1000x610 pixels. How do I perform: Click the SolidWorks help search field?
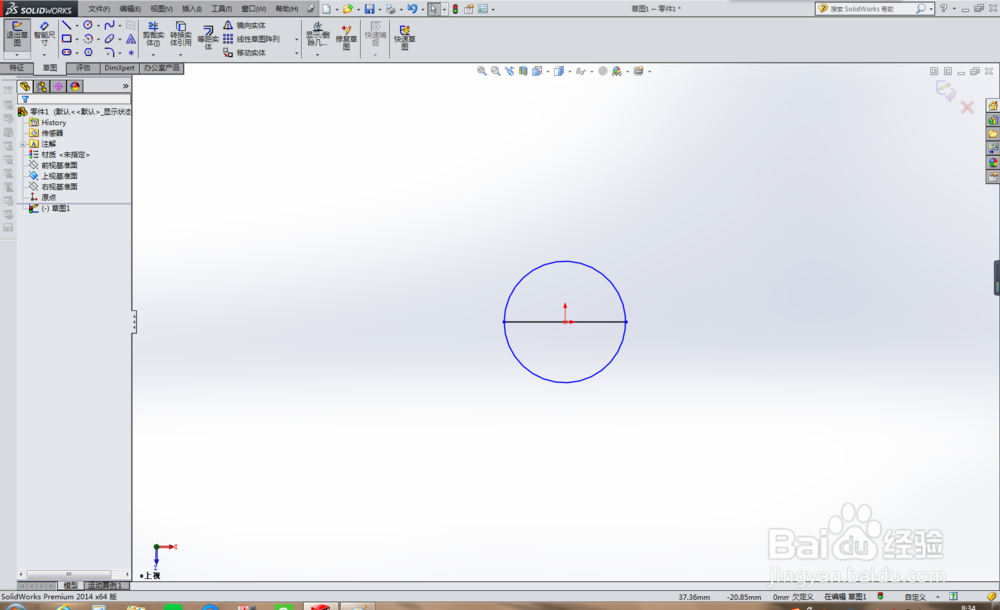(871, 9)
